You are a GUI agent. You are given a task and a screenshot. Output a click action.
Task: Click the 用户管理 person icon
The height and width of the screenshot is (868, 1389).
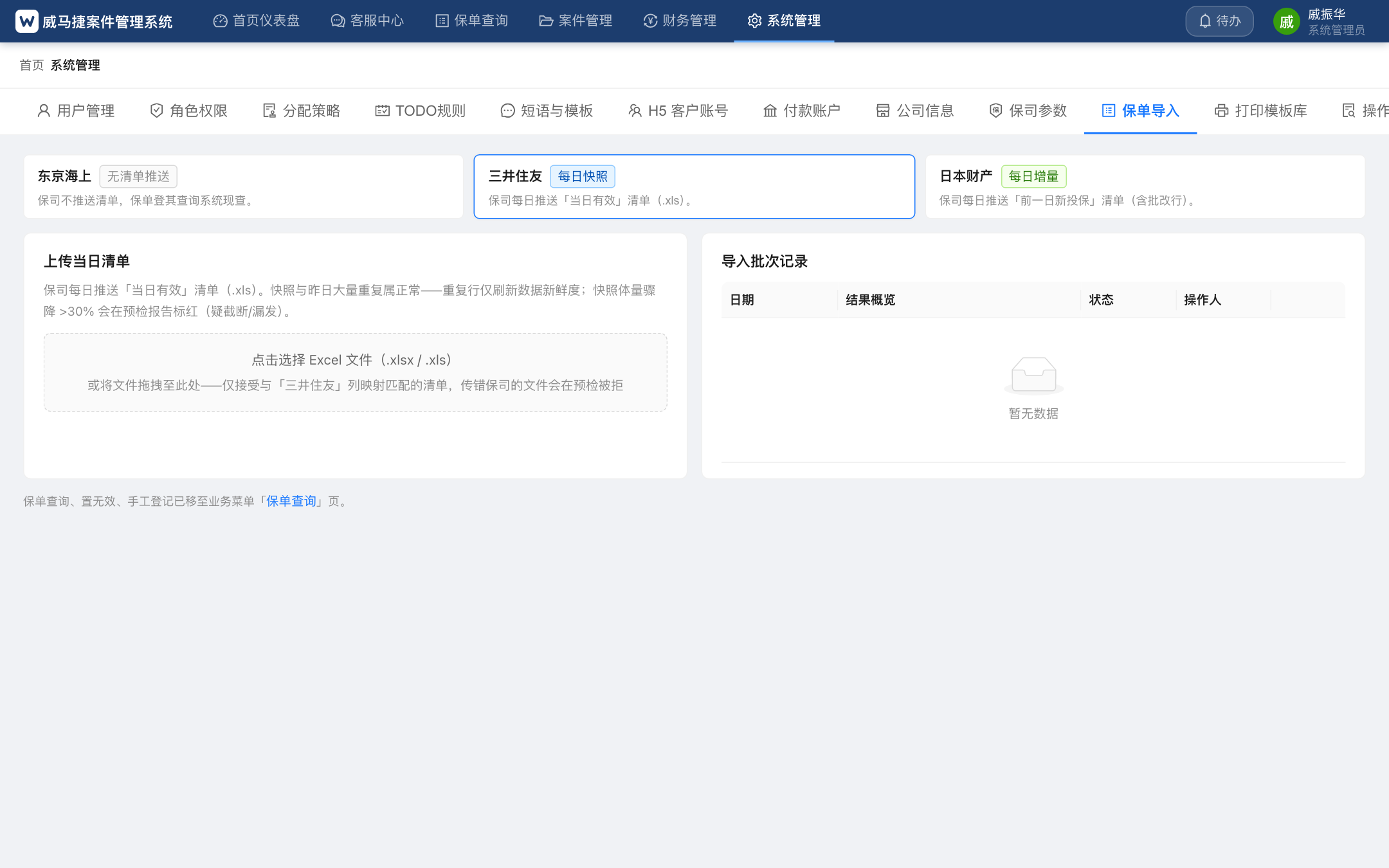point(44,111)
